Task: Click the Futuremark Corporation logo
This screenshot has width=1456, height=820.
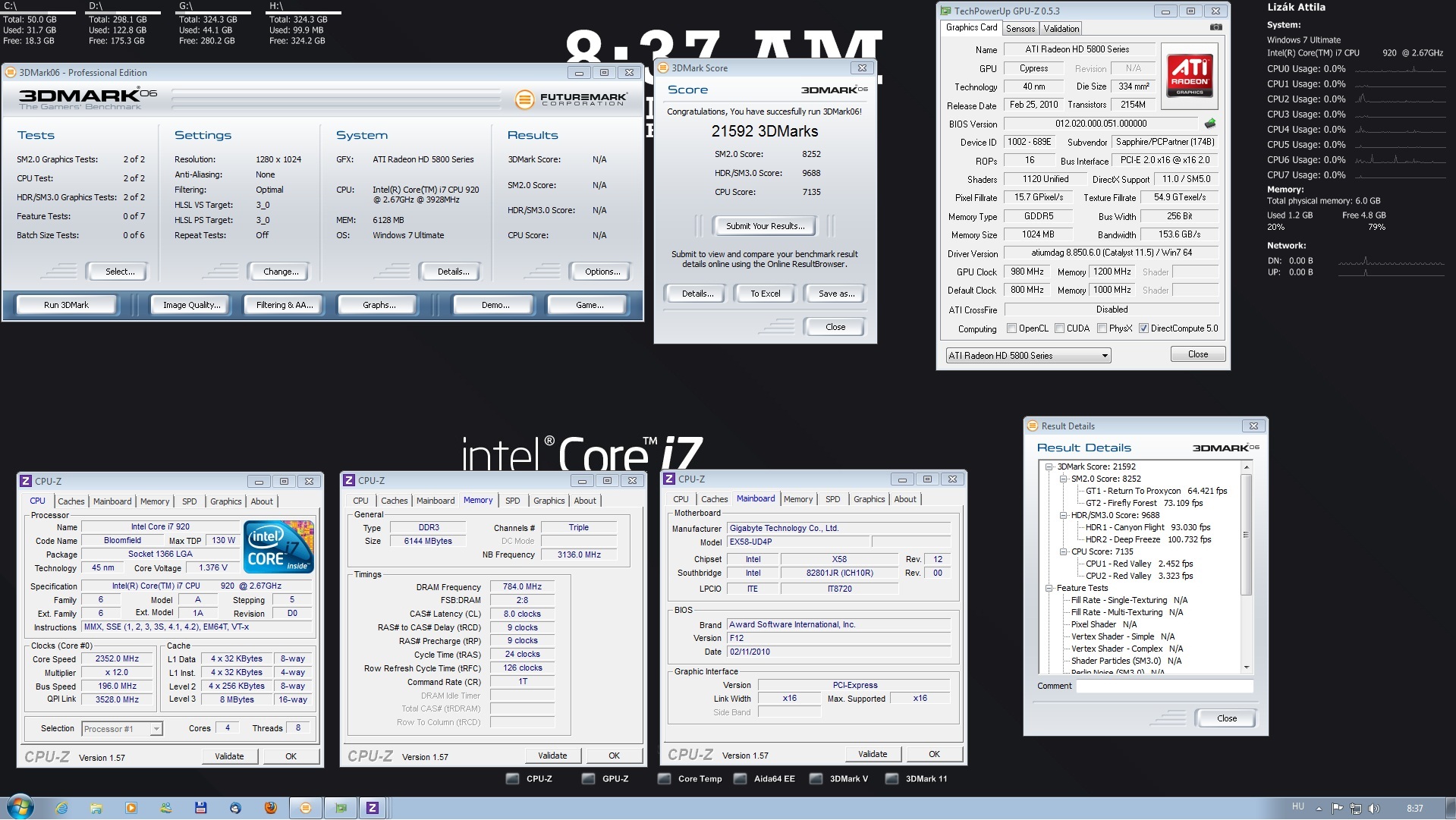Action: tap(571, 99)
